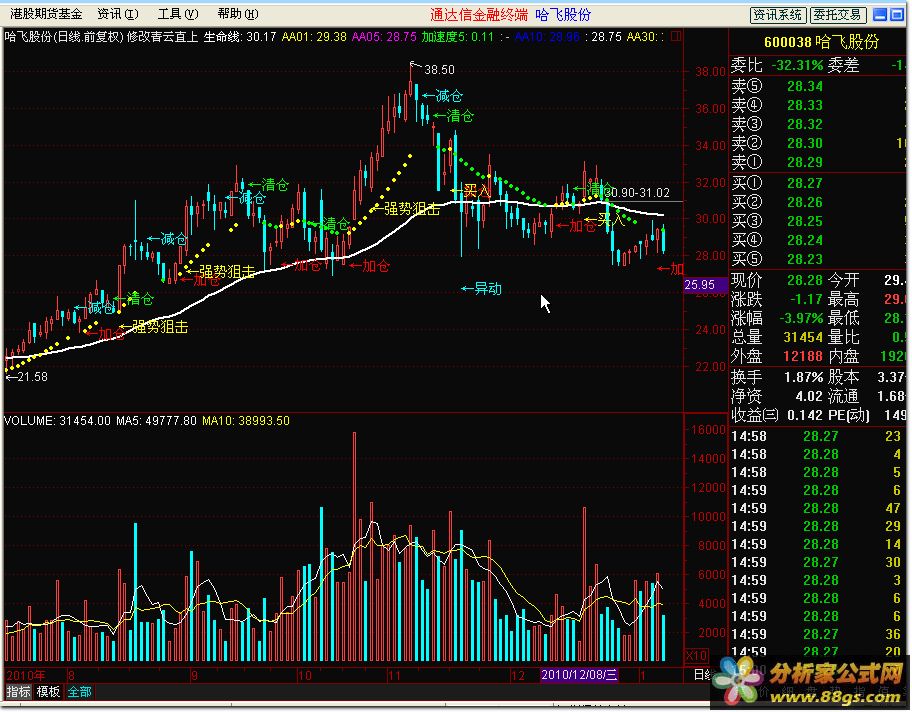Click the 2010/12/08/三 date marker
The image size is (912, 712).
coord(579,675)
